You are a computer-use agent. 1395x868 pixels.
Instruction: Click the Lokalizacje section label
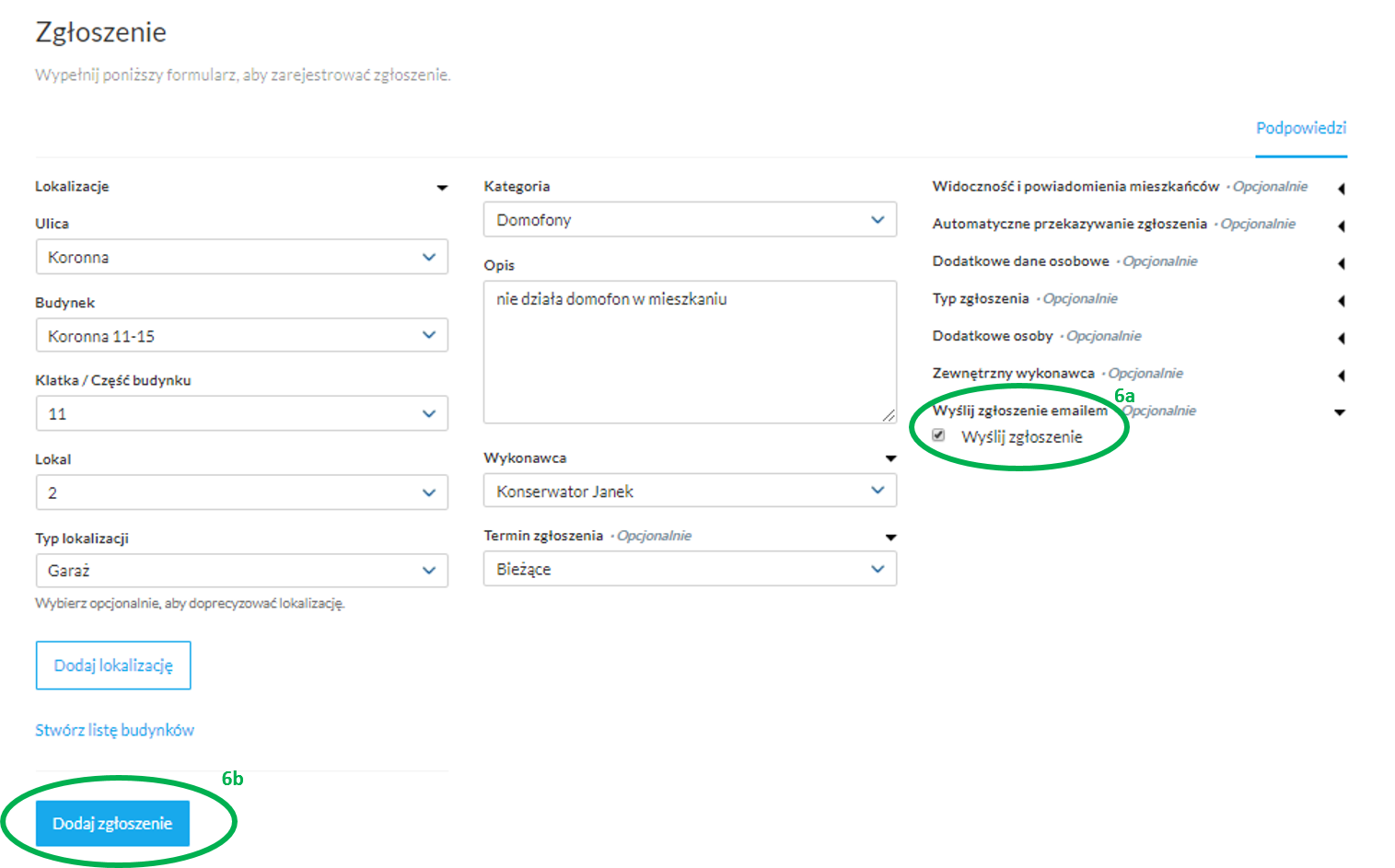(72, 186)
